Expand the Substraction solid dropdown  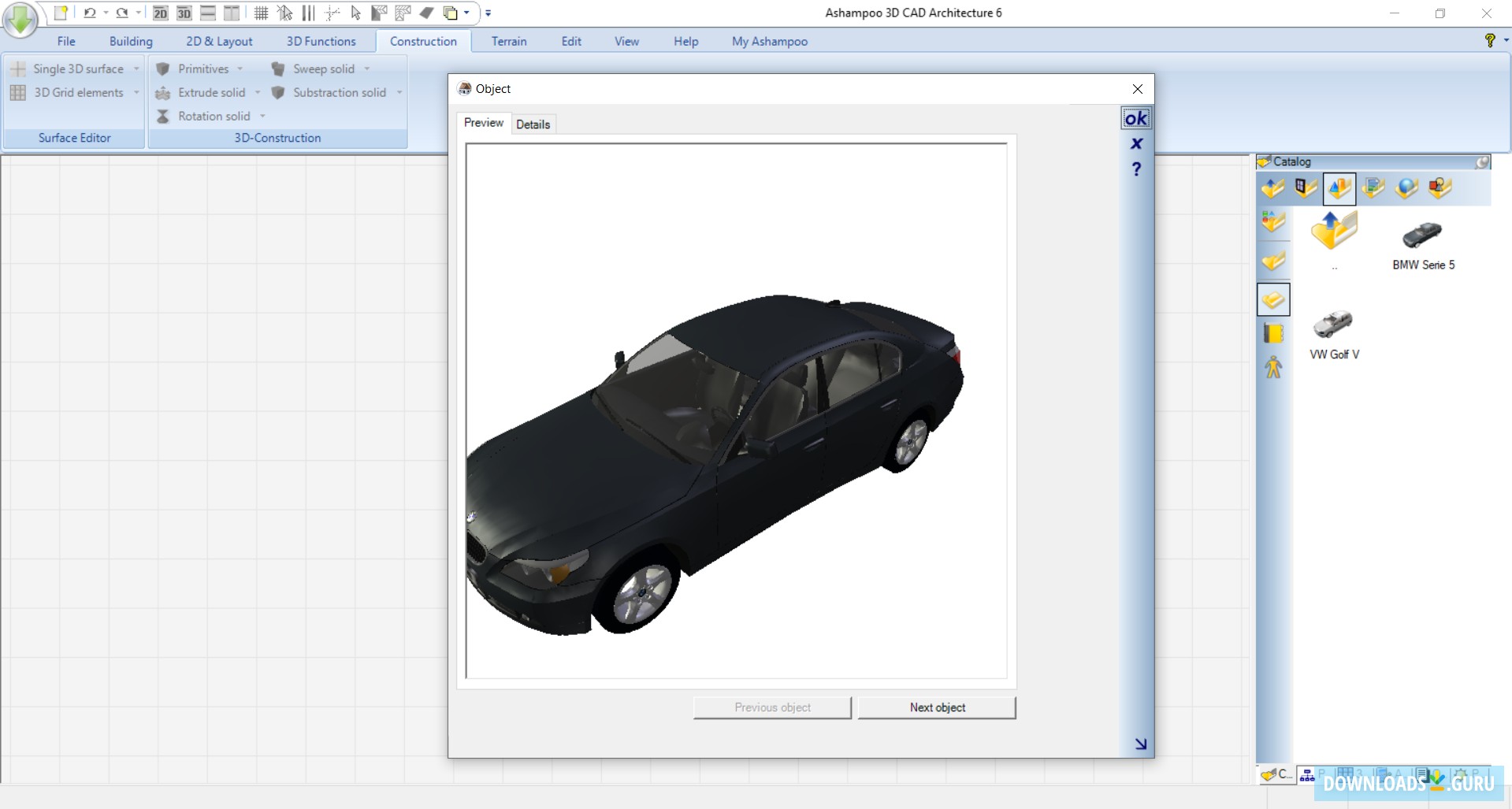tap(400, 92)
